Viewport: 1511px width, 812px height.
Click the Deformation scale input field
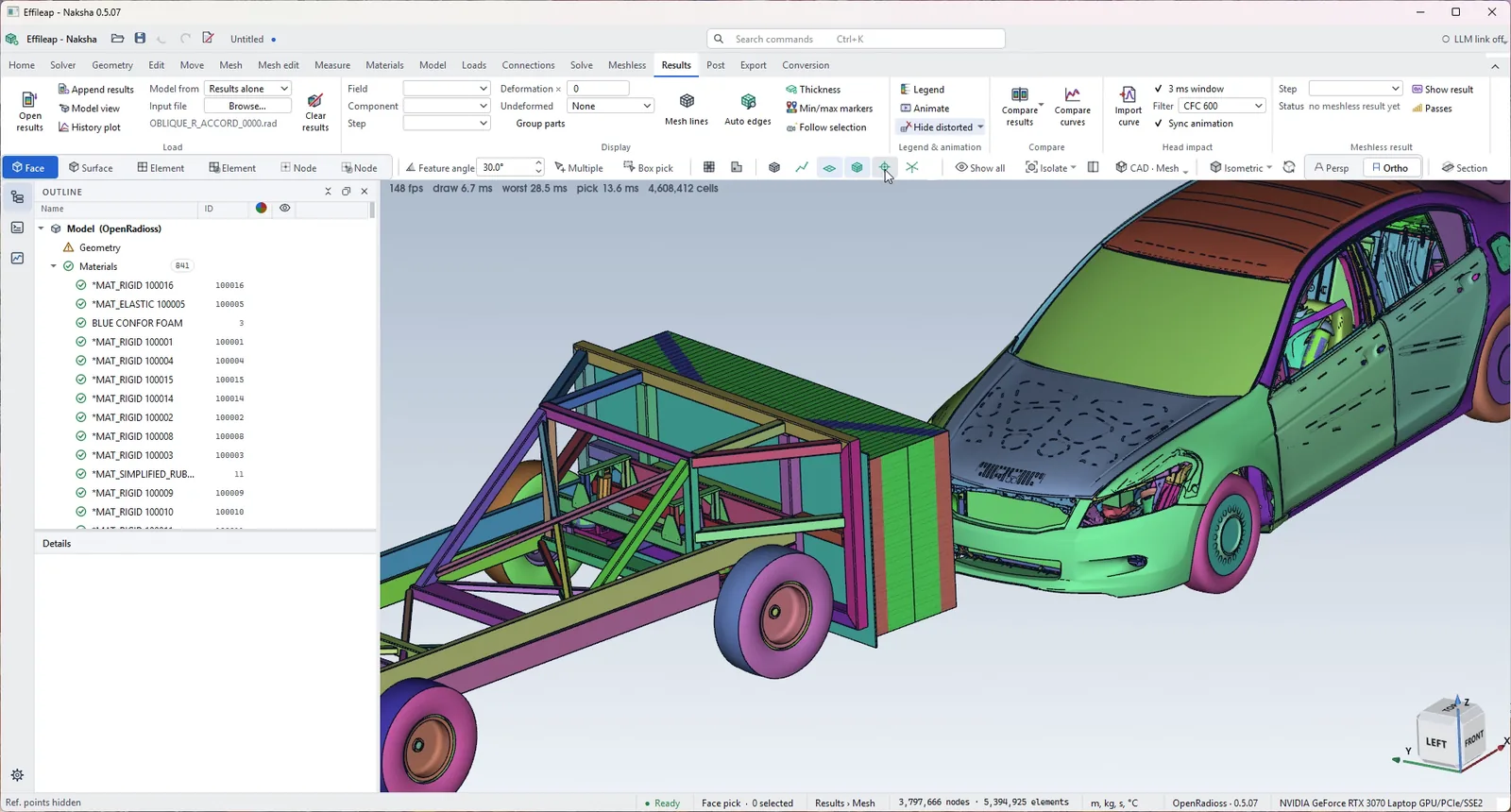pos(599,89)
